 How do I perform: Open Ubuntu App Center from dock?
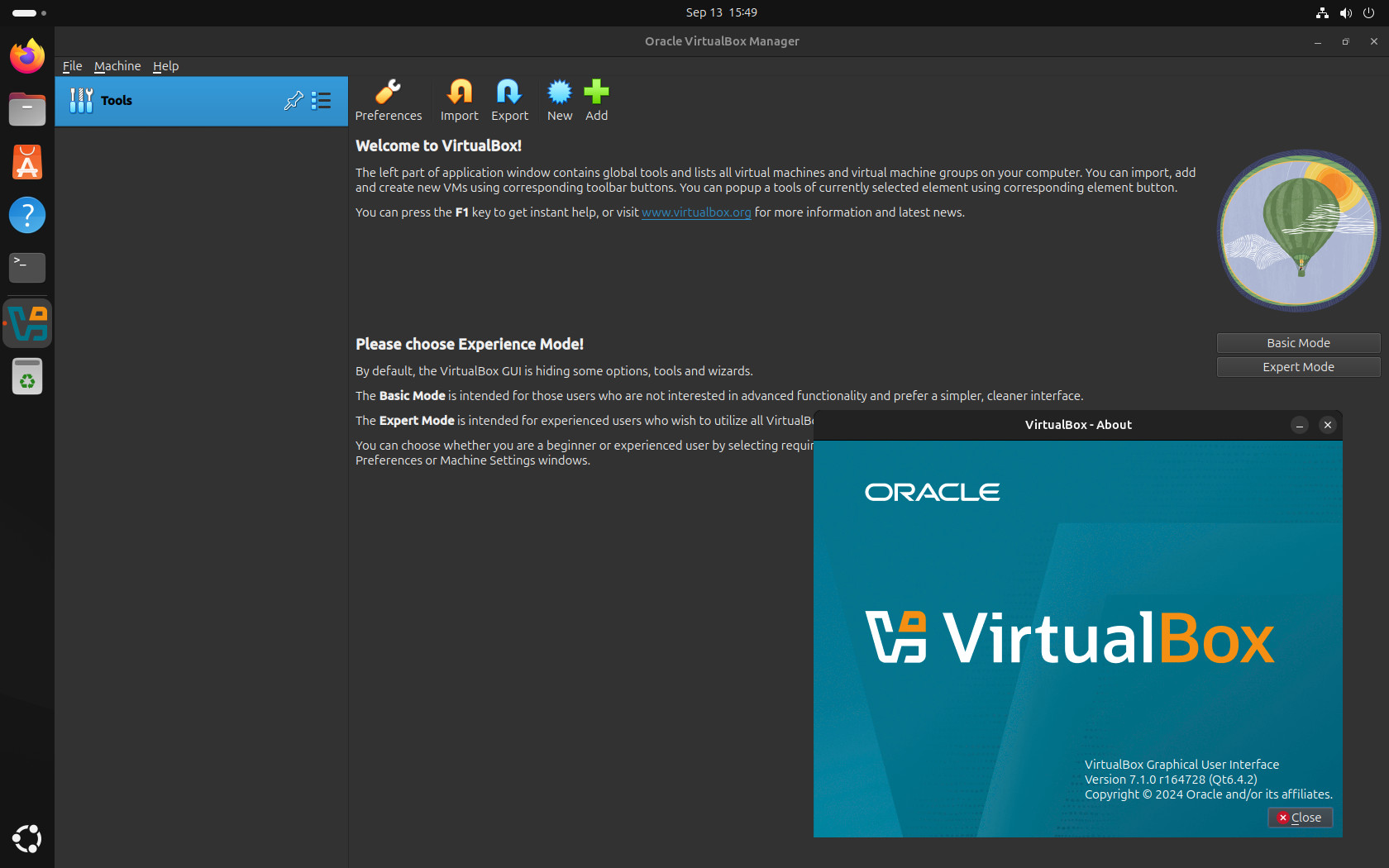point(27,162)
